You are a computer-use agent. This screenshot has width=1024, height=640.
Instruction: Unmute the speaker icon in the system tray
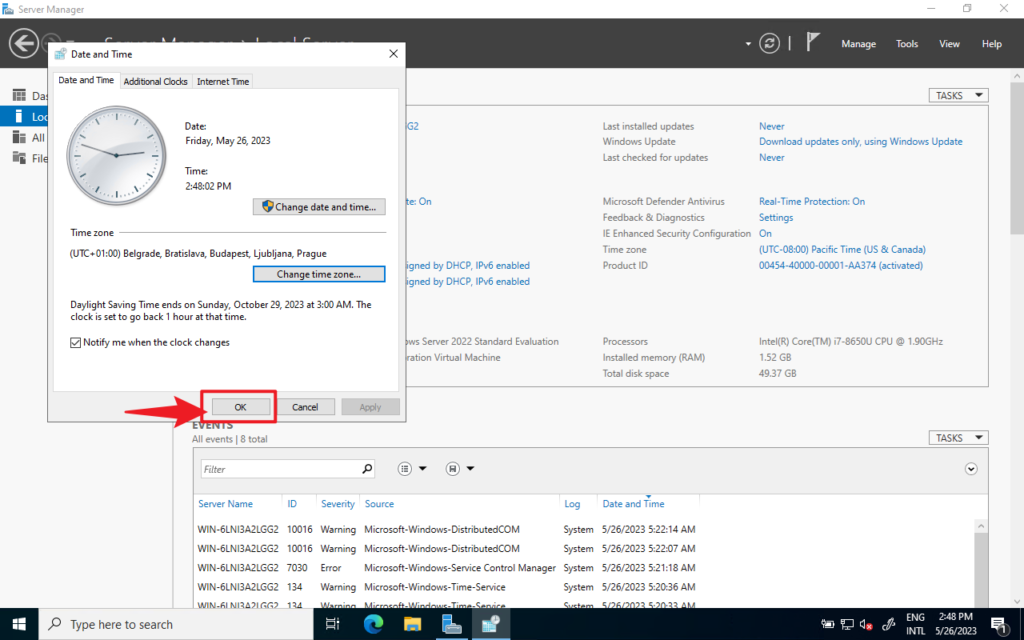click(864, 624)
